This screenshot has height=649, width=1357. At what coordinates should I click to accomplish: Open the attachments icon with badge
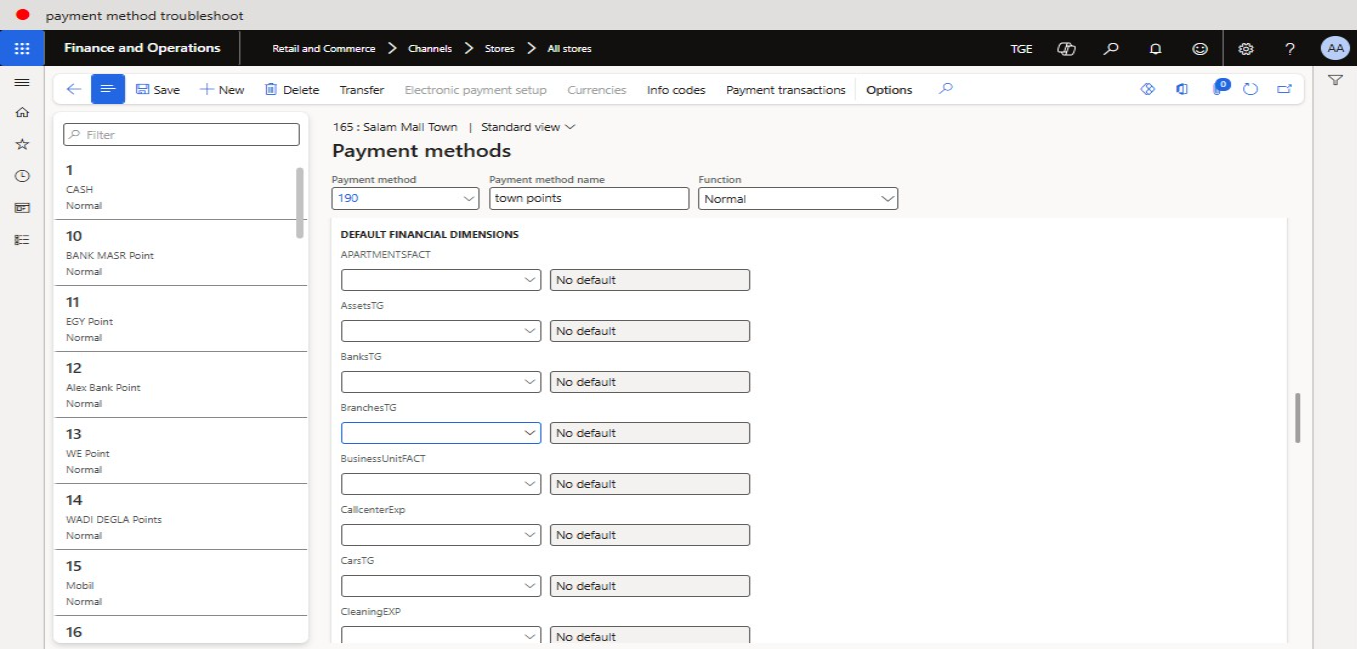[1219, 88]
